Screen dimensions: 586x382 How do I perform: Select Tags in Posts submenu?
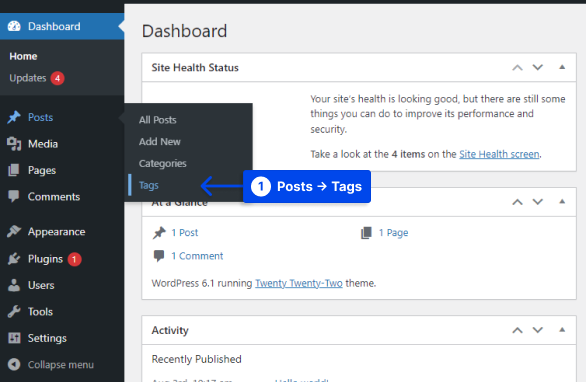149,185
